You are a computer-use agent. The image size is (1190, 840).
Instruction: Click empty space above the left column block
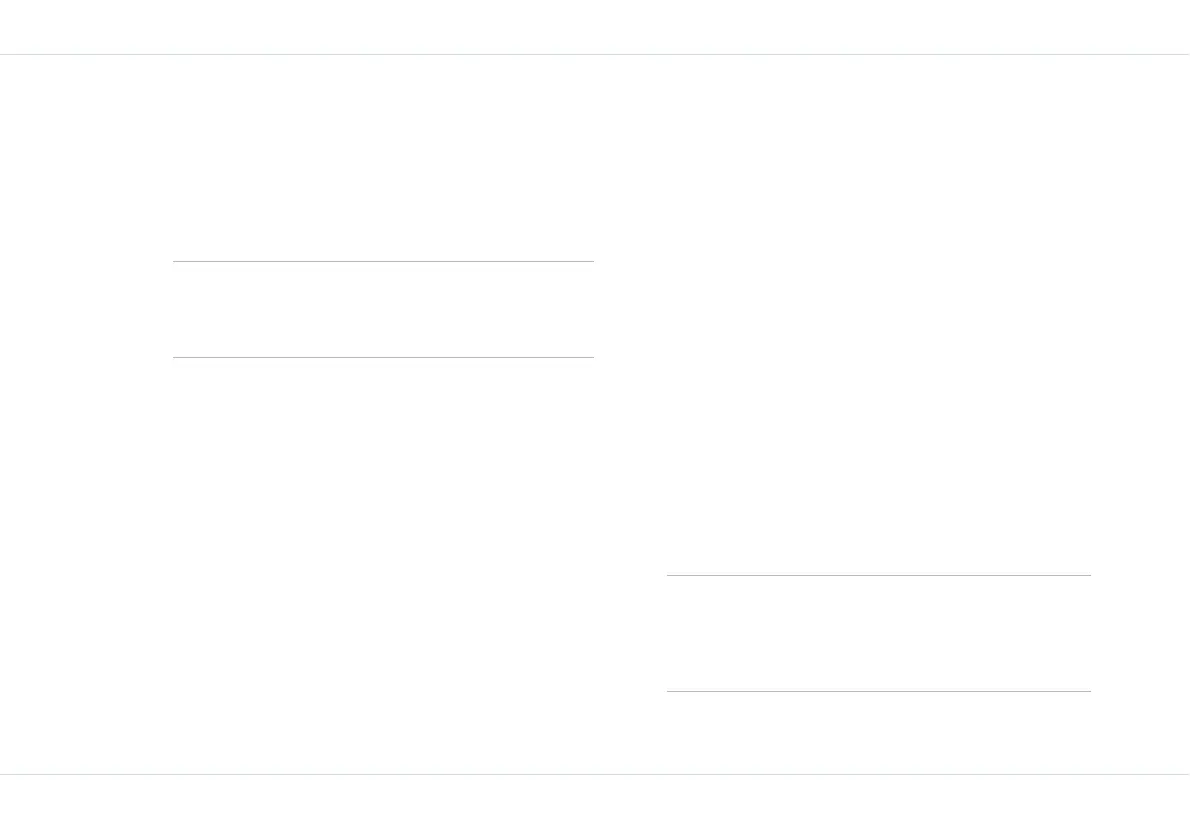(383, 158)
